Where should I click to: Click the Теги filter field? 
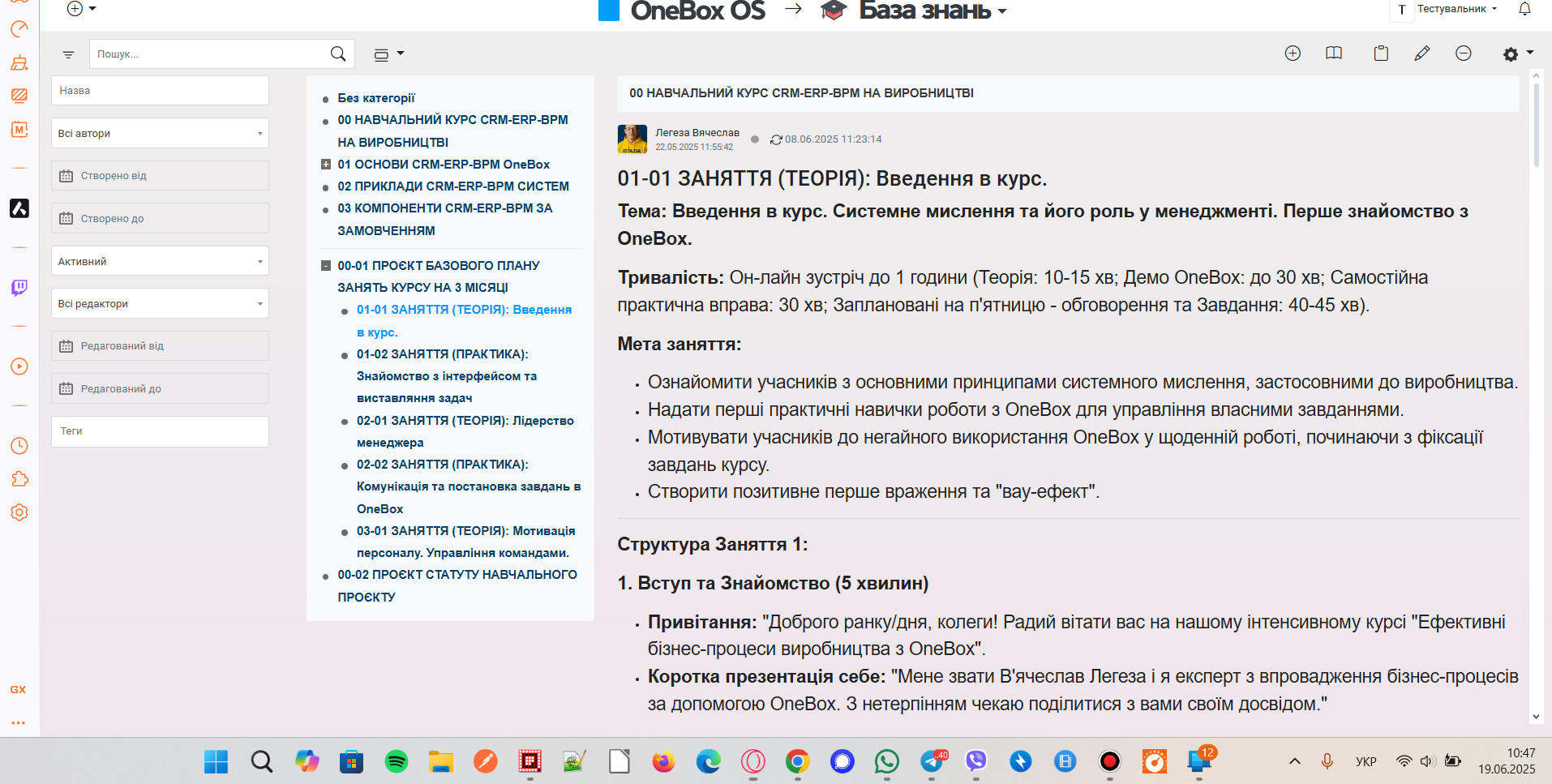pyautogui.click(x=160, y=431)
